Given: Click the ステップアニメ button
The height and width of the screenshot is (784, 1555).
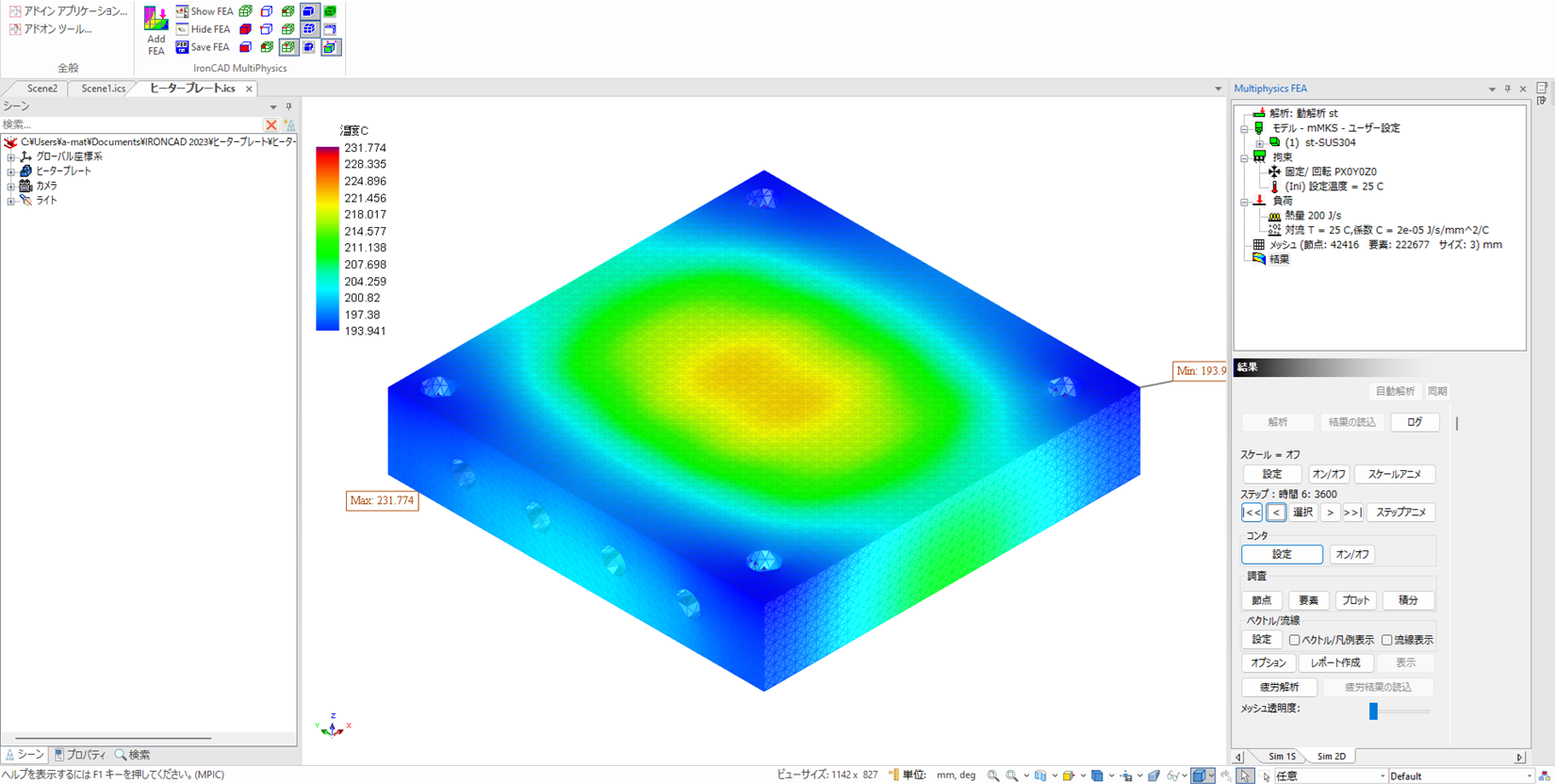Looking at the screenshot, I should click(1400, 513).
